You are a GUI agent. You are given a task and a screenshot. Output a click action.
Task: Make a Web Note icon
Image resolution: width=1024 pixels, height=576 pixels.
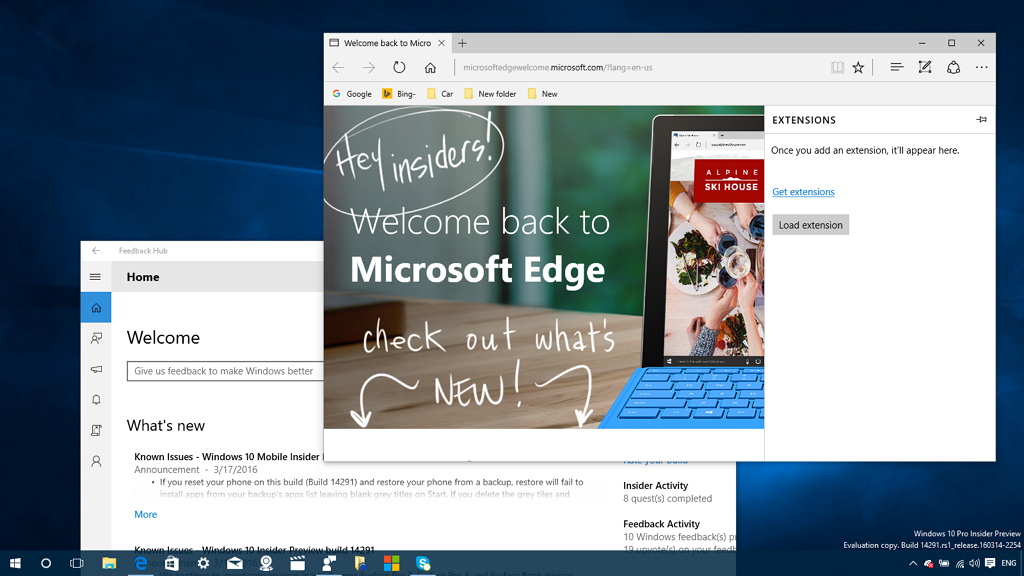click(925, 67)
